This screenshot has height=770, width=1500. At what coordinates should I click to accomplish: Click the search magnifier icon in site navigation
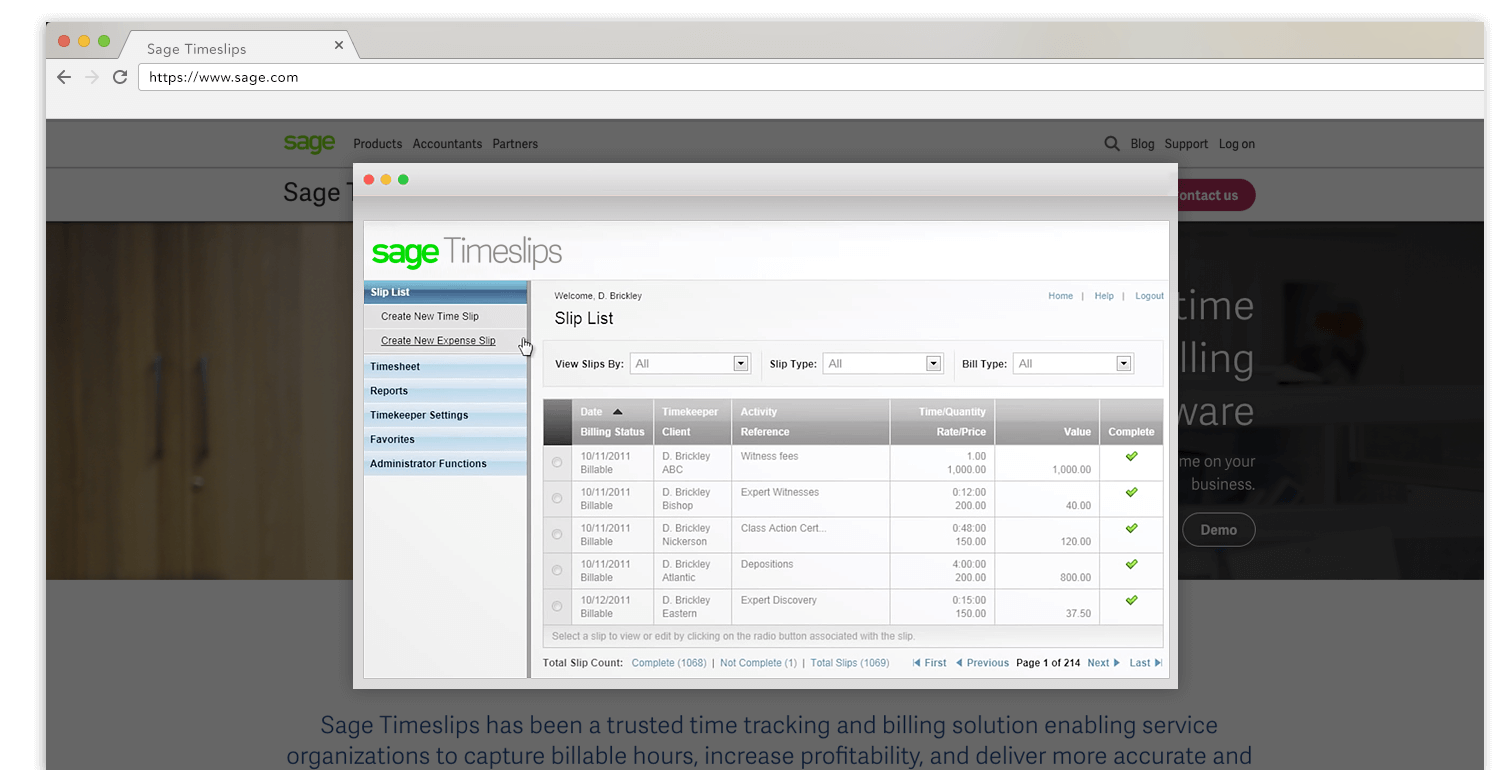[1111, 143]
